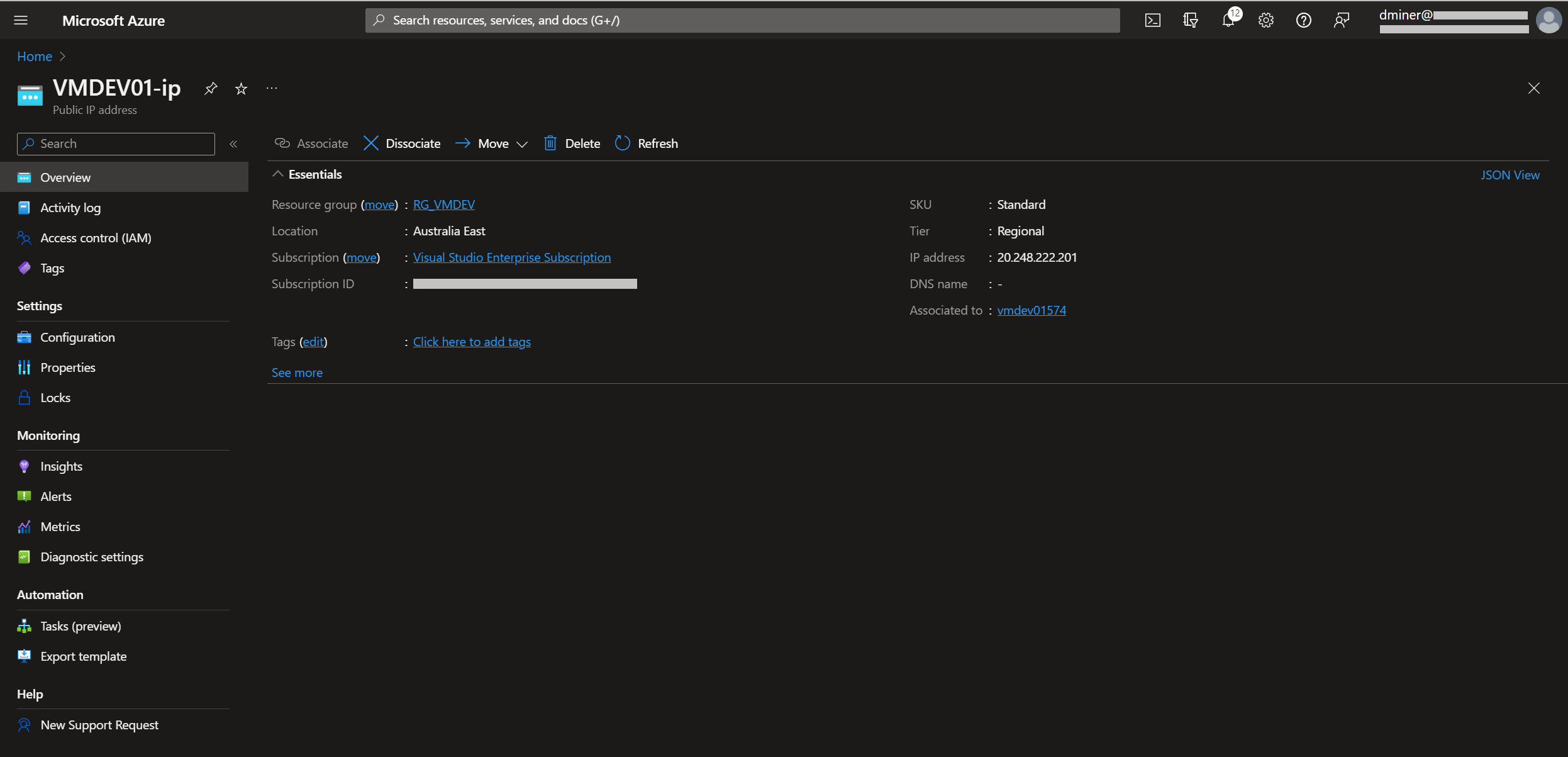Open the Help question mark icon
Image resolution: width=1568 pixels, height=757 pixels.
click(x=1304, y=20)
